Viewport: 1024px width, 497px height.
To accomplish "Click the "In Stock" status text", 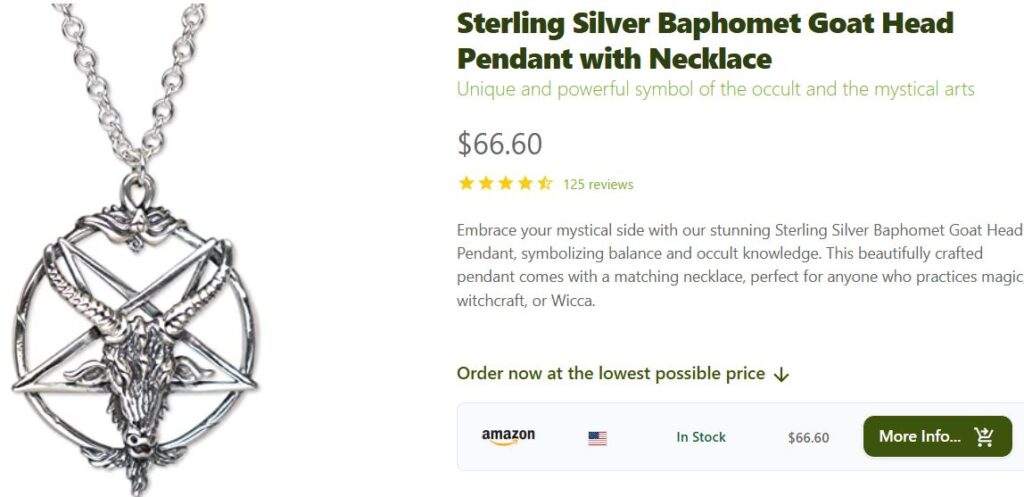I will coord(701,437).
